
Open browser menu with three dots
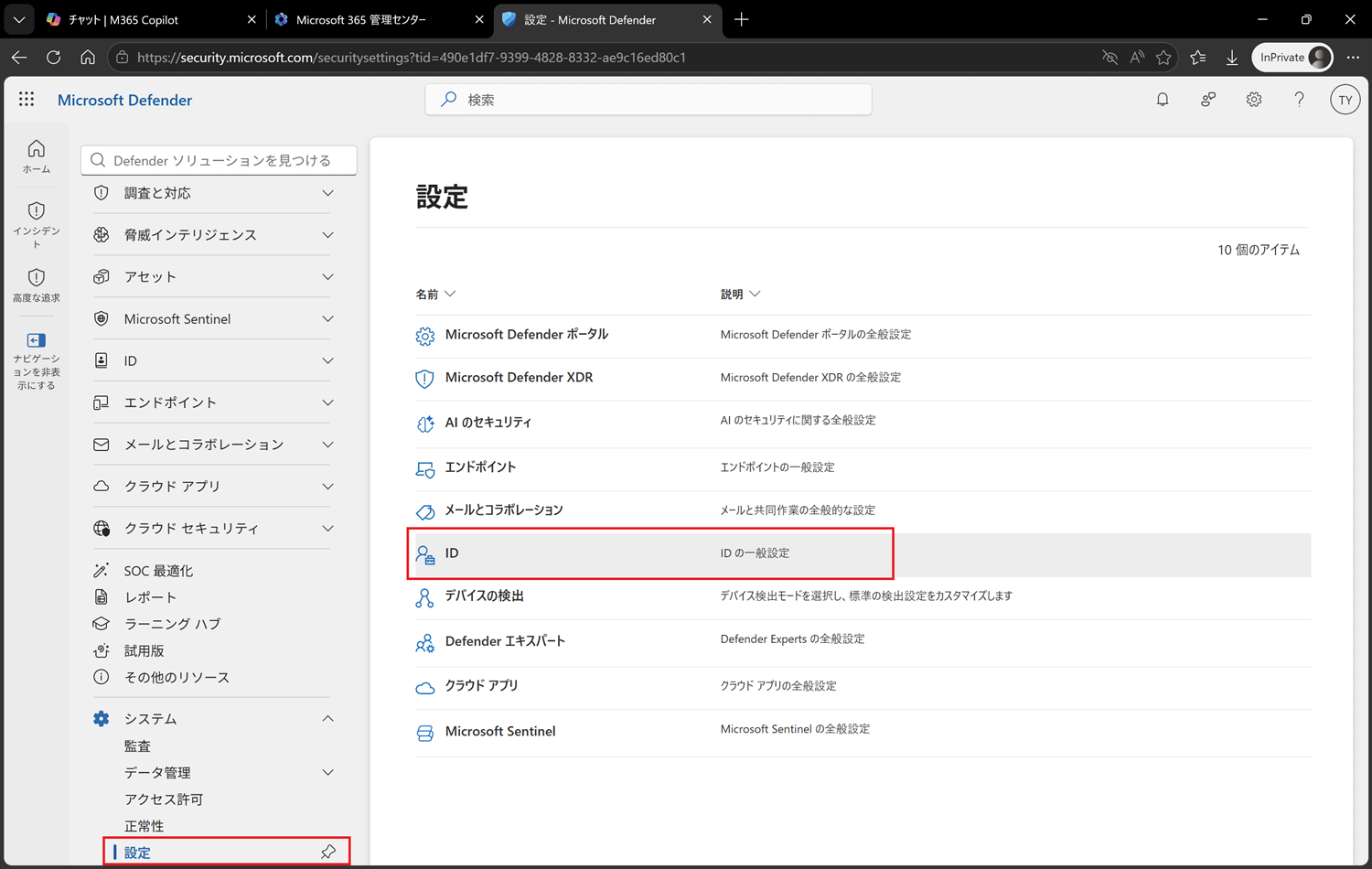pos(1353,58)
